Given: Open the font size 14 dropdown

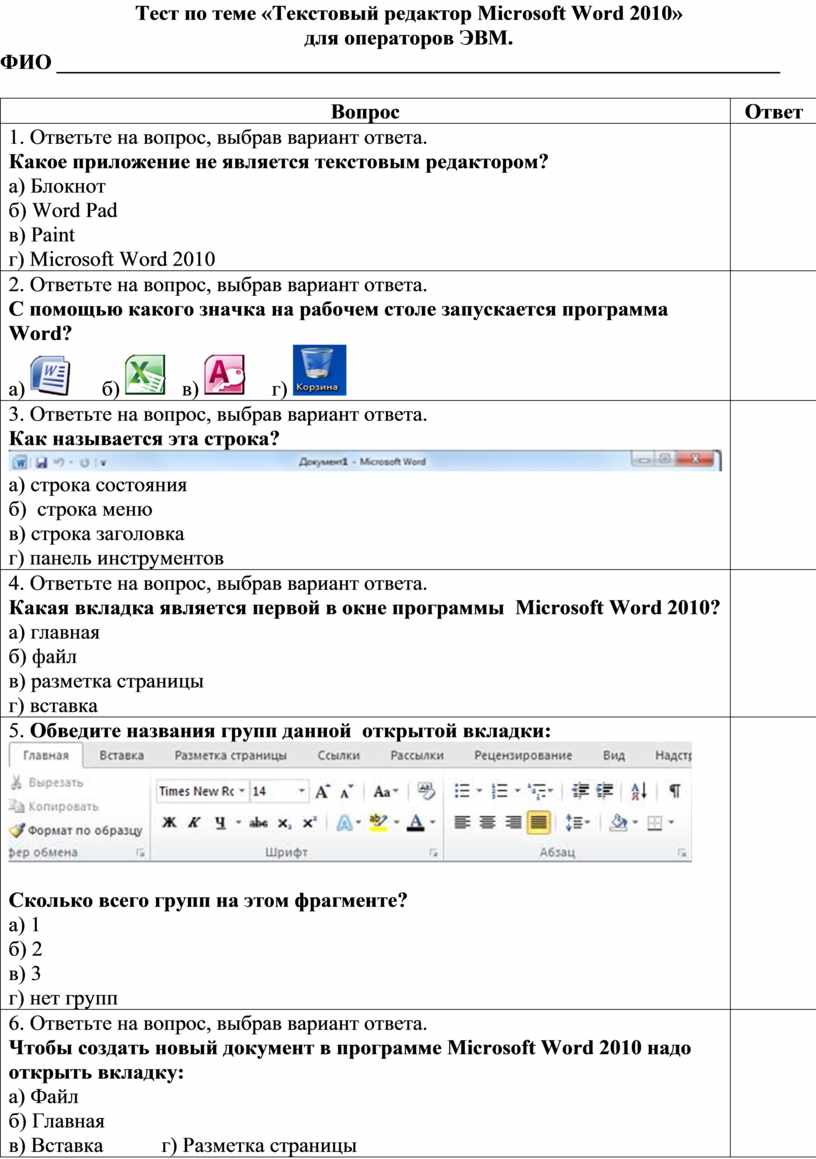Looking at the screenshot, I should 302,792.
